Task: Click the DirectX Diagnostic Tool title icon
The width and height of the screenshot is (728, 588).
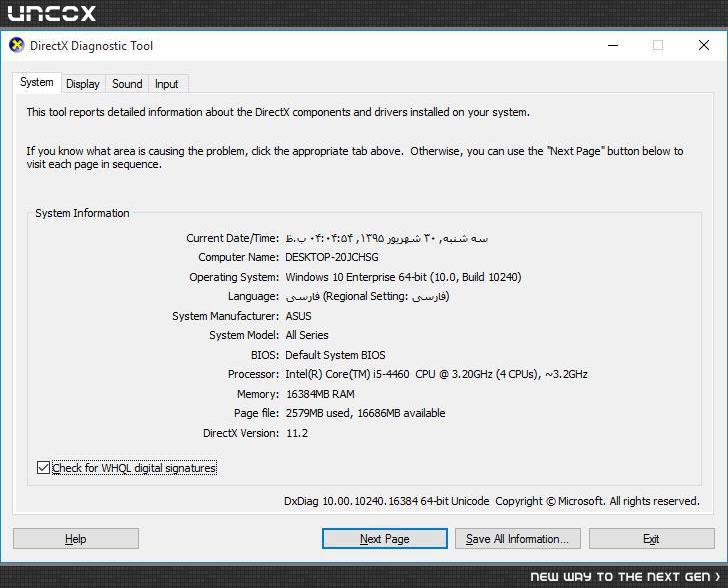Action: [17, 46]
